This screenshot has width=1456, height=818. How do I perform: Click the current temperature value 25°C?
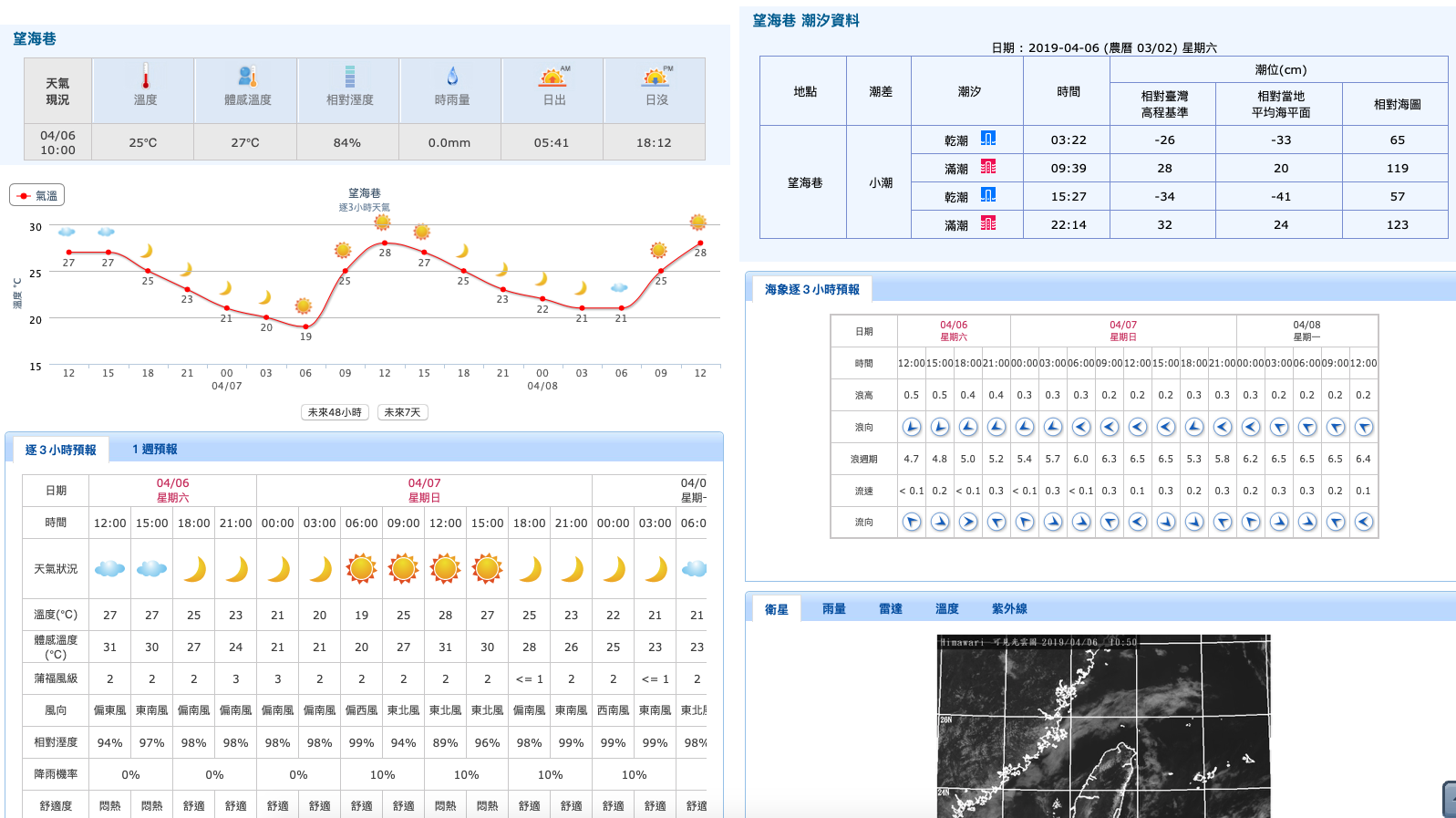click(x=142, y=142)
